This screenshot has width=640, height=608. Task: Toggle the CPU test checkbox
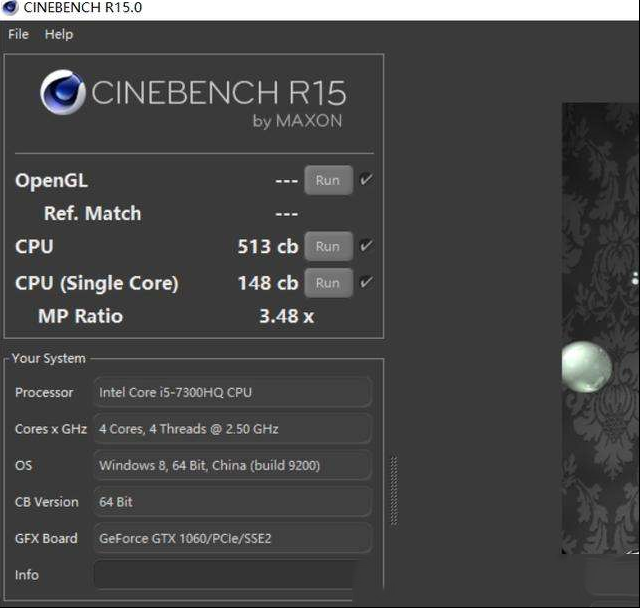click(366, 245)
